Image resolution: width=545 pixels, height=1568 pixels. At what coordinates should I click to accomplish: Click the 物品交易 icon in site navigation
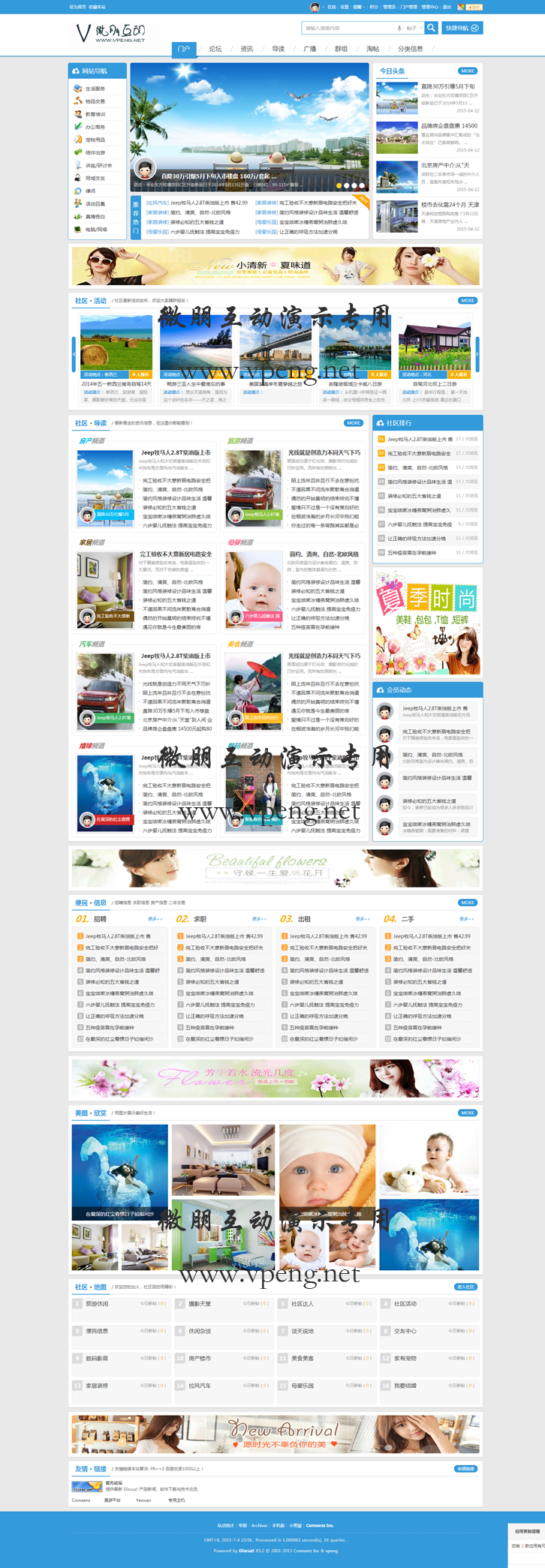78,101
